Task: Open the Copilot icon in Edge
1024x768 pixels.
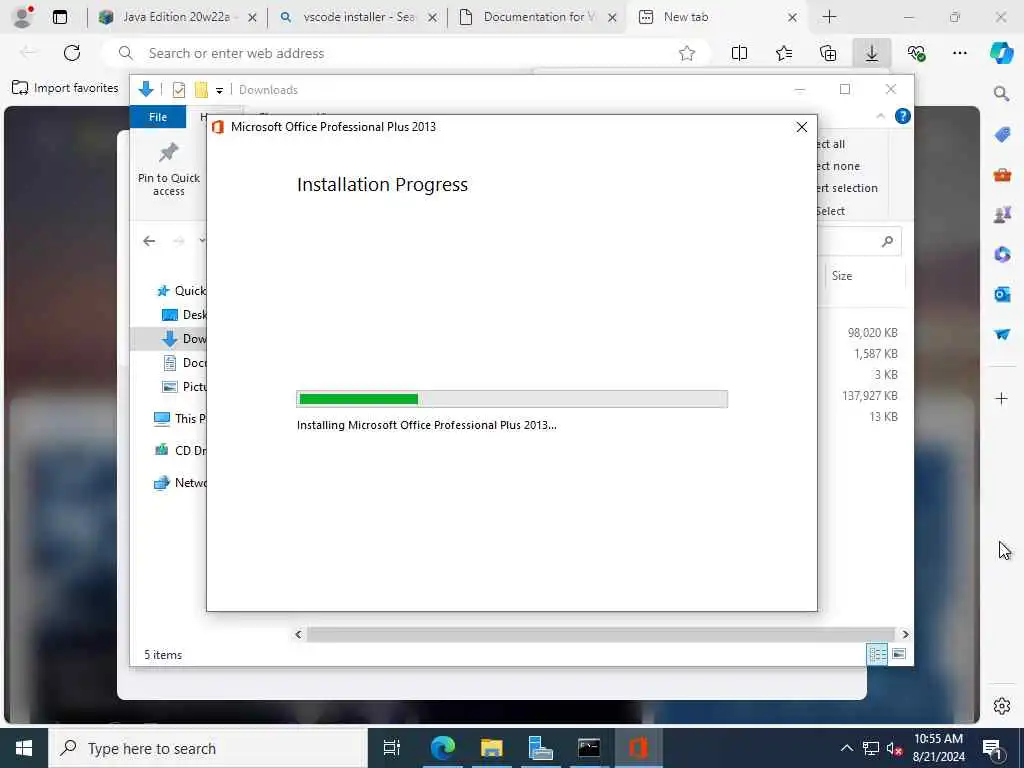Action: point(1001,53)
